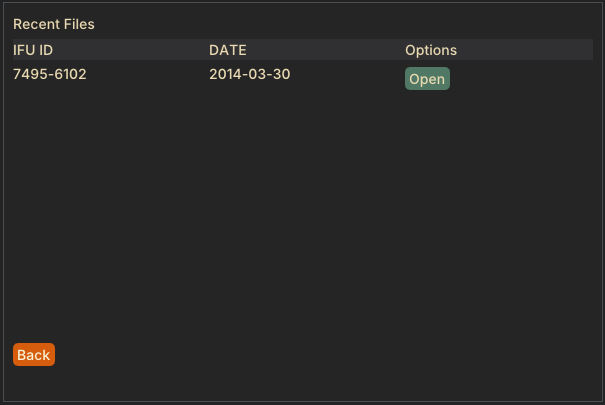Image resolution: width=605 pixels, height=405 pixels.
Task: Return to previous screen with Back
Action: coord(34,354)
